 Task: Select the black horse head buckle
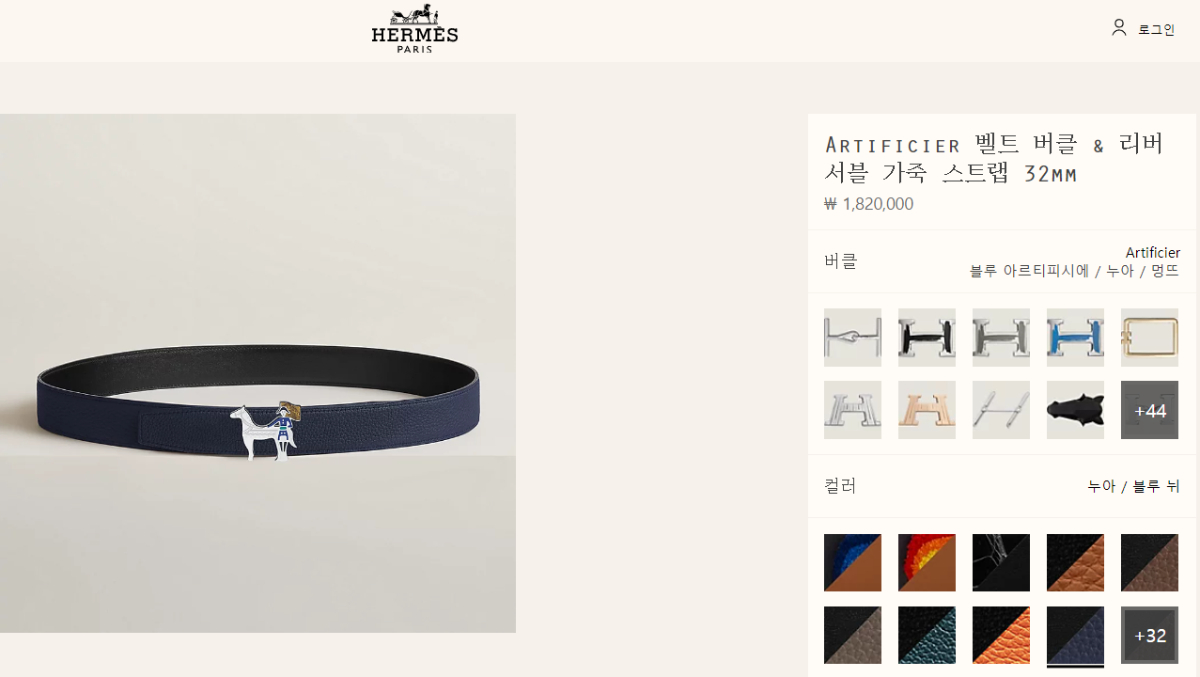(1075, 410)
